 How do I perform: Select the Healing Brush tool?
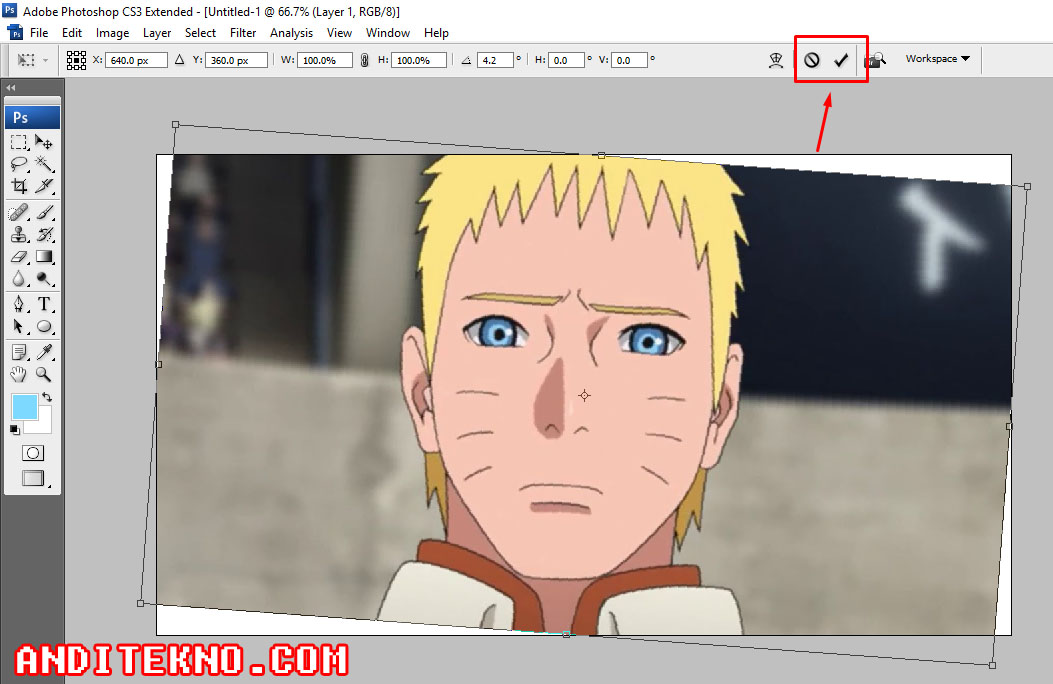coord(19,213)
